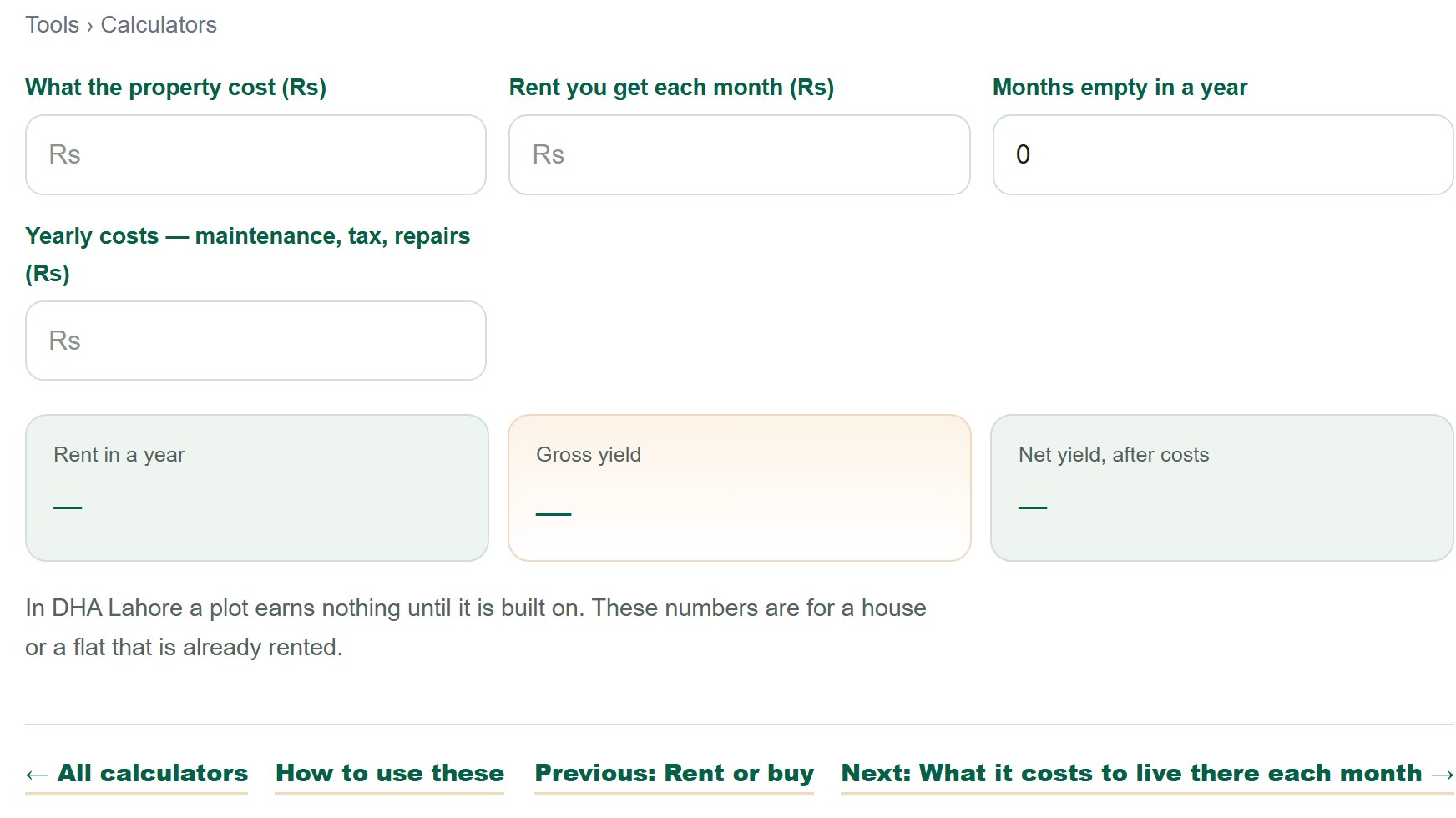This screenshot has width=1456, height=818.
Task: Open the Calculators breadcrumb
Action: point(159,25)
